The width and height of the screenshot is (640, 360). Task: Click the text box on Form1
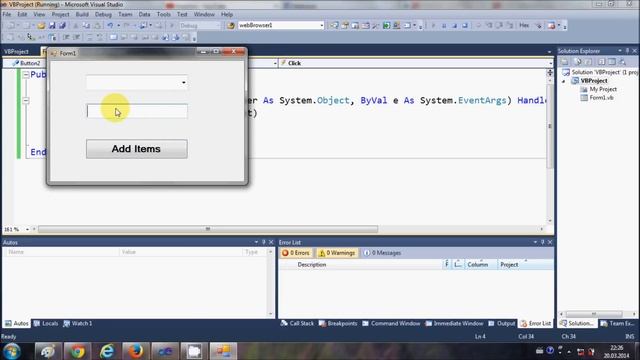137,111
